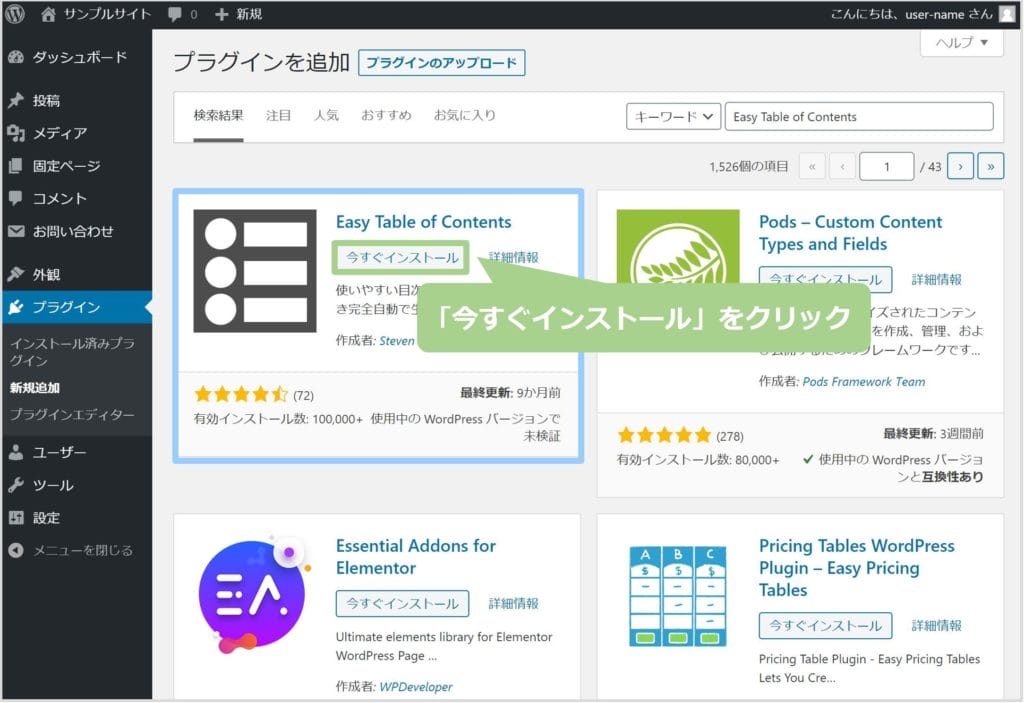The width and height of the screenshot is (1024, 703).
Task: Click the お問い合わせ envelope icon
Action: tap(16, 231)
